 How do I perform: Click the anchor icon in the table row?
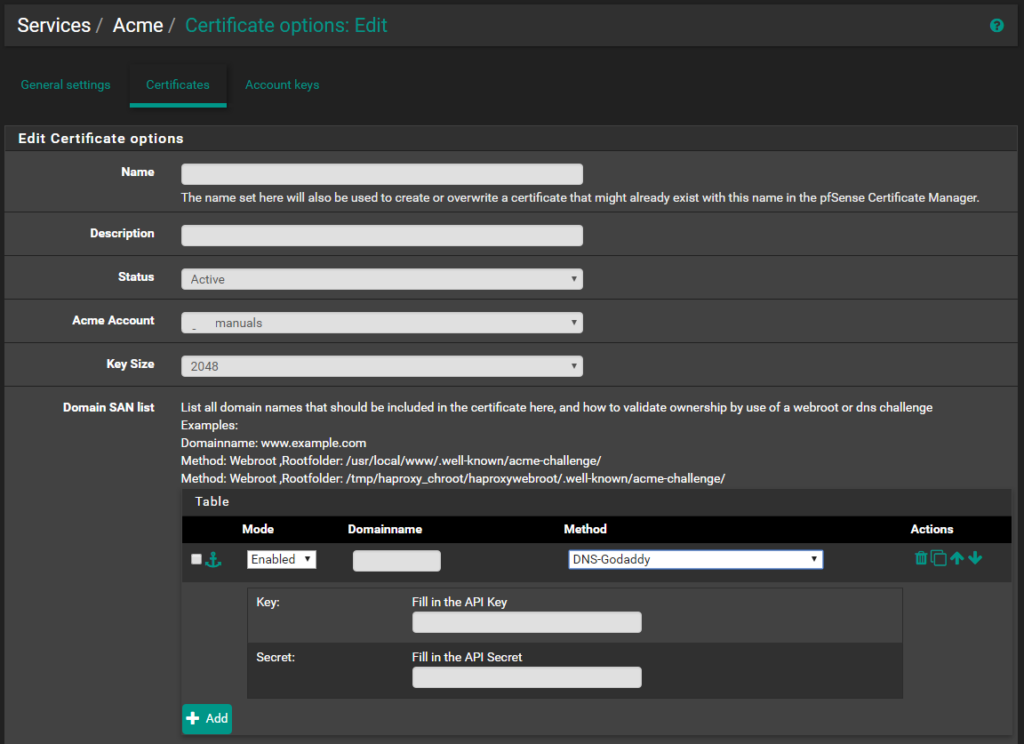213,559
